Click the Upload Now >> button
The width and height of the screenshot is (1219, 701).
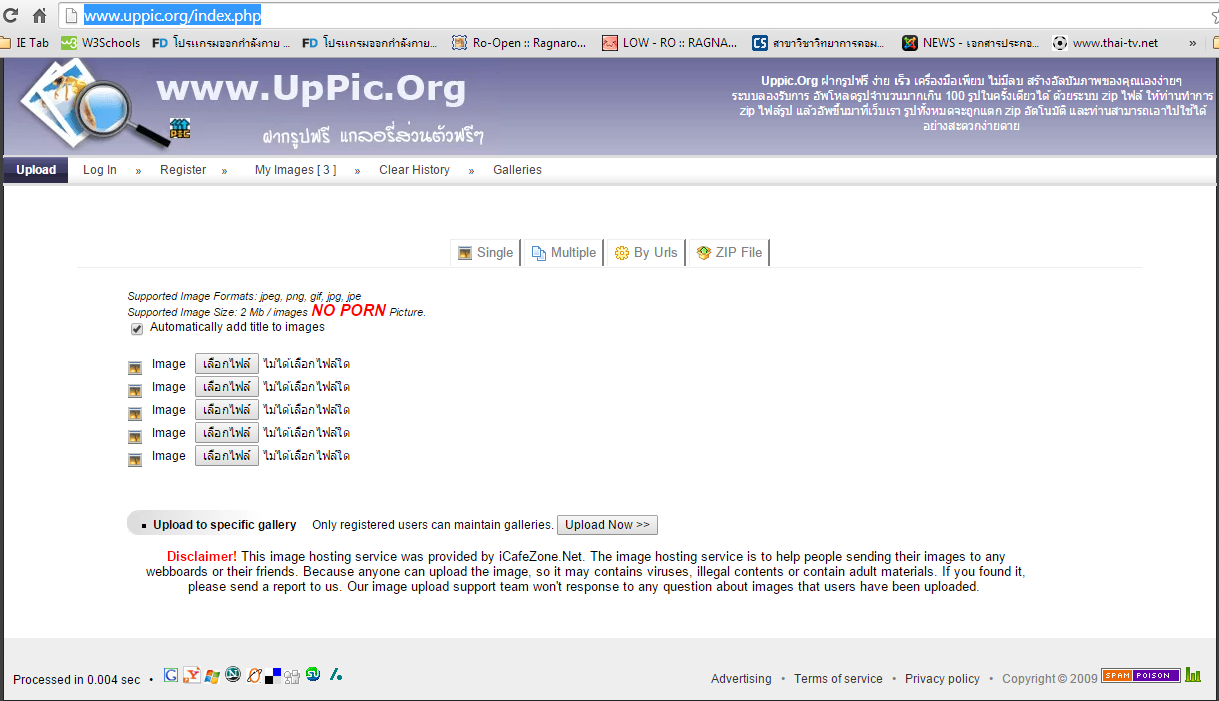pyautogui.click(x=607, y=525)
